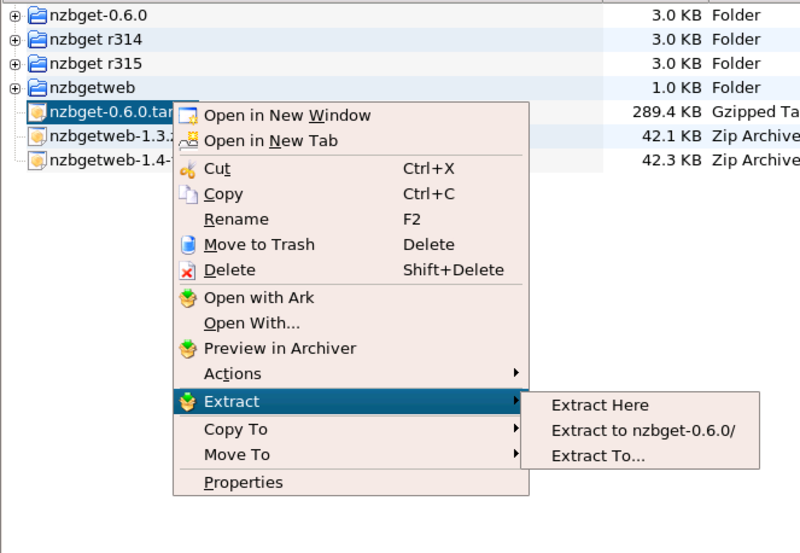The image size is (800, 553).
Task: Click the archive icon for nzbgetweb-1.4 file
Action: pyautogui.click(x=37, y=160)
